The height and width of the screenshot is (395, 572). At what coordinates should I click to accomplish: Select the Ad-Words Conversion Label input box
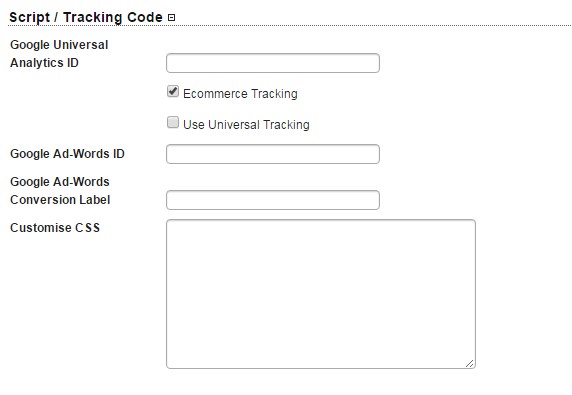coord(273,200)
